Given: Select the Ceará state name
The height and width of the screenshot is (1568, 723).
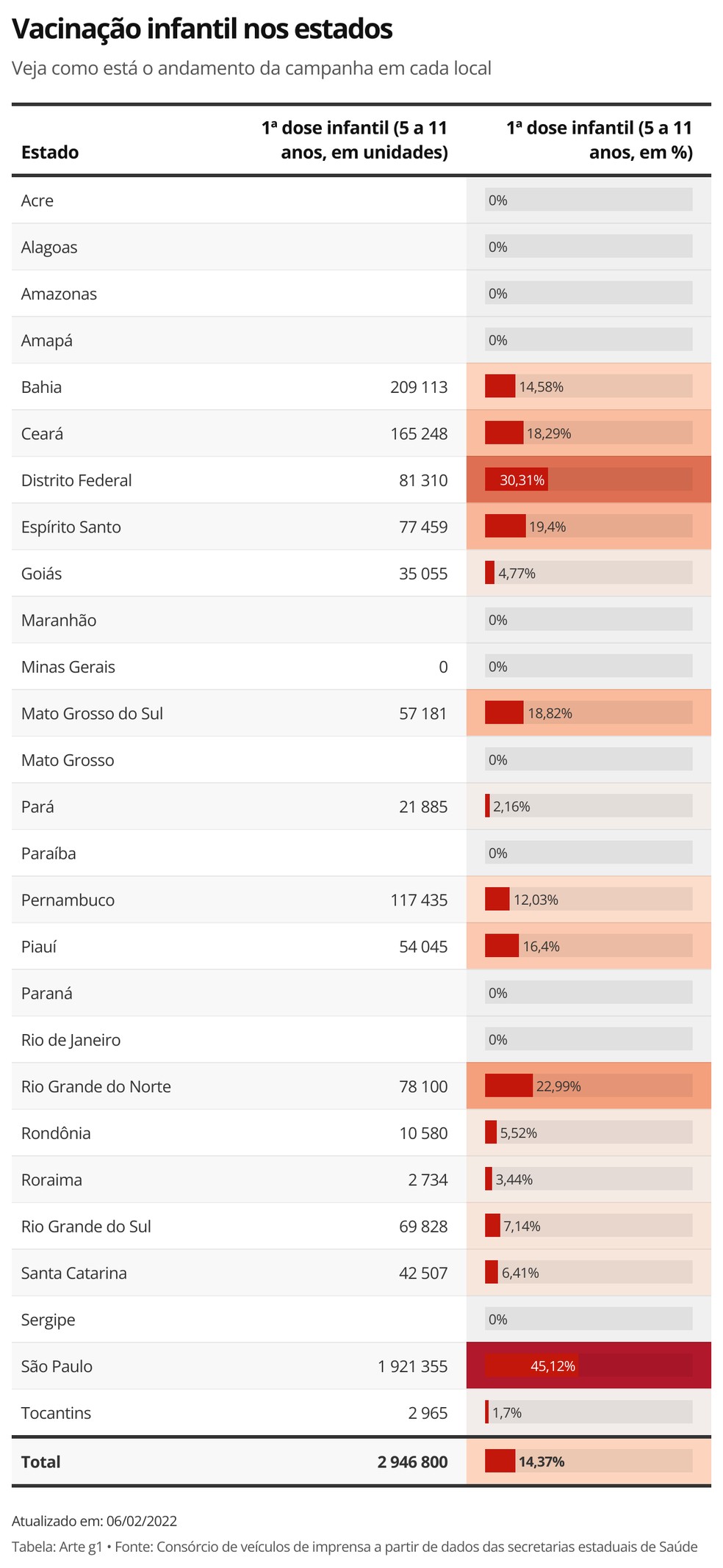Looking at the screenshot, I should point(42,433).
